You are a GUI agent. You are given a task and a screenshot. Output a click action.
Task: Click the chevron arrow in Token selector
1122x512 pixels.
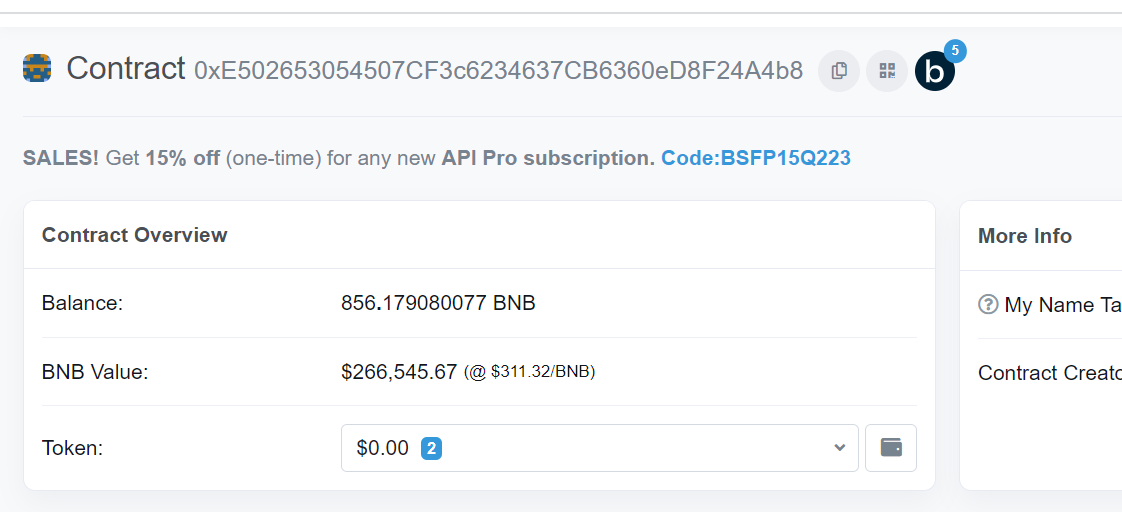click(839, 448)
